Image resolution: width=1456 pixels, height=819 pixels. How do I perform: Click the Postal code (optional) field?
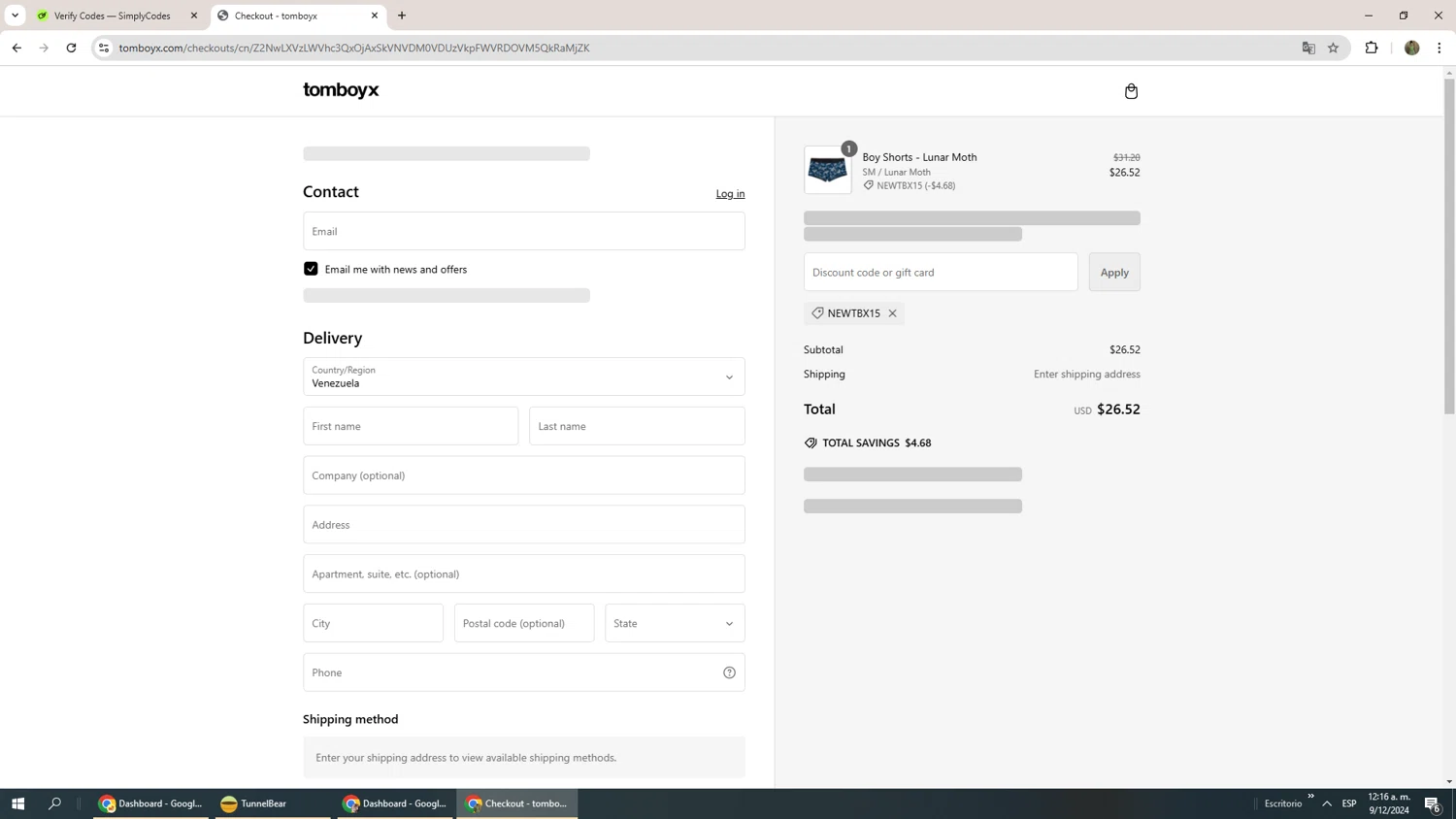524,623
